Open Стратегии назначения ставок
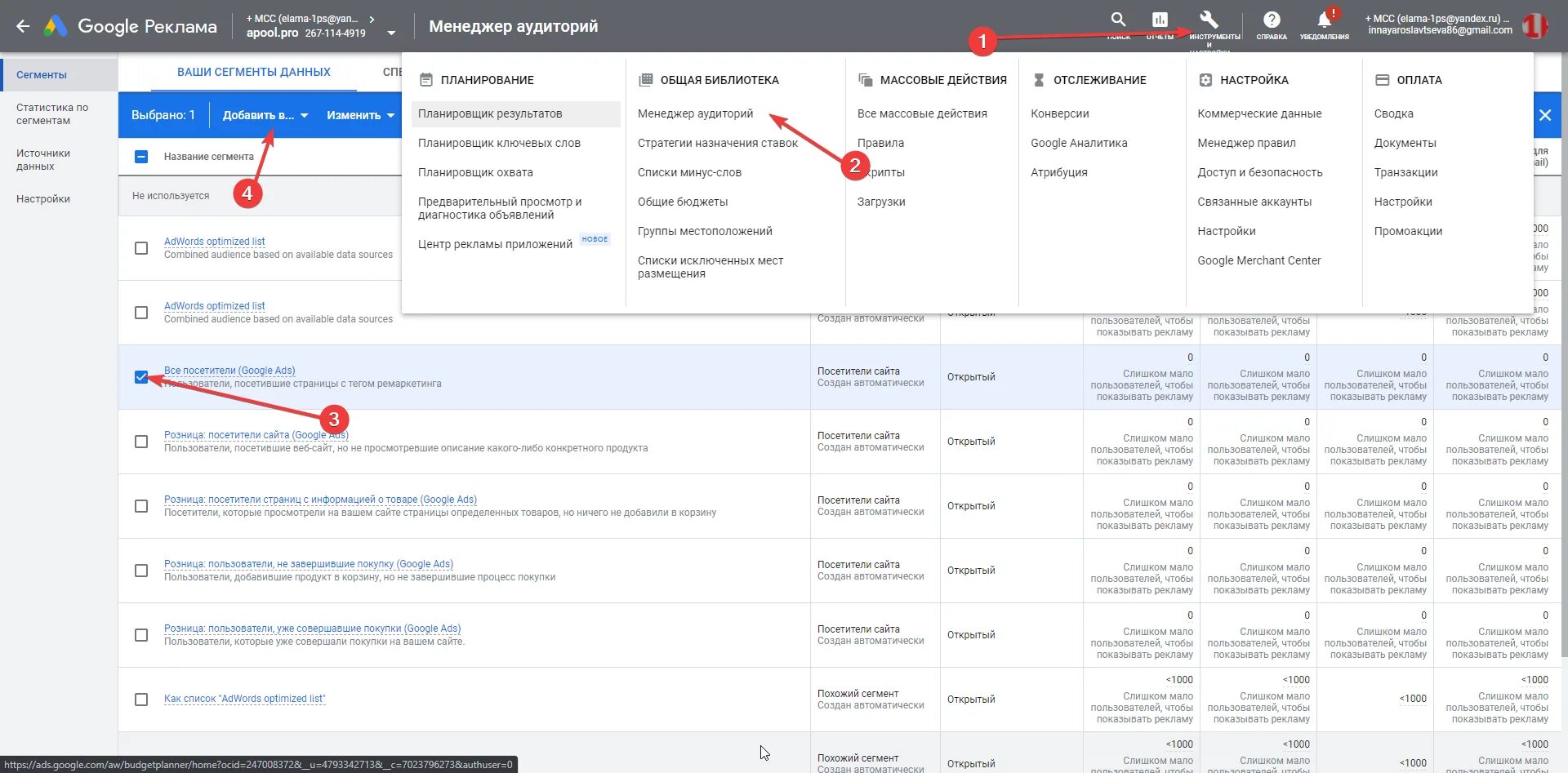 (x=718, y=143)
